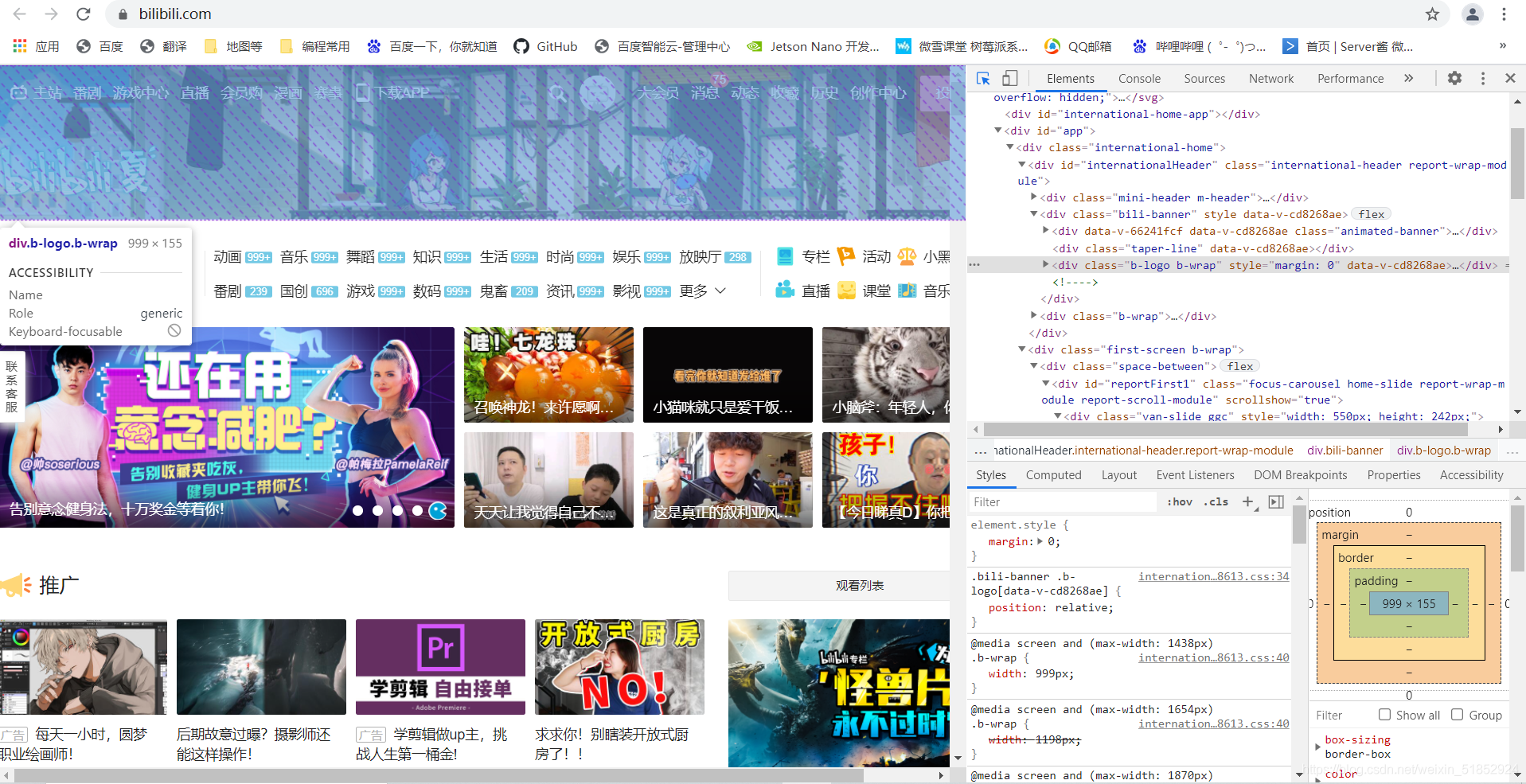Switch to the Performance tab
Image resolution: width=1526 pixels, height=784 pixels.
click(x=1350, y=78)
